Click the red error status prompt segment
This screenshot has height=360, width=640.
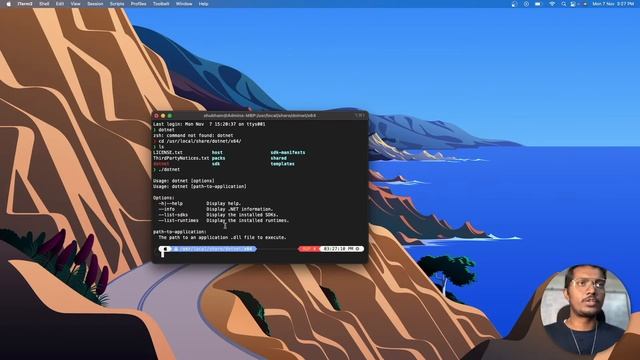click(x=309, y=249)
